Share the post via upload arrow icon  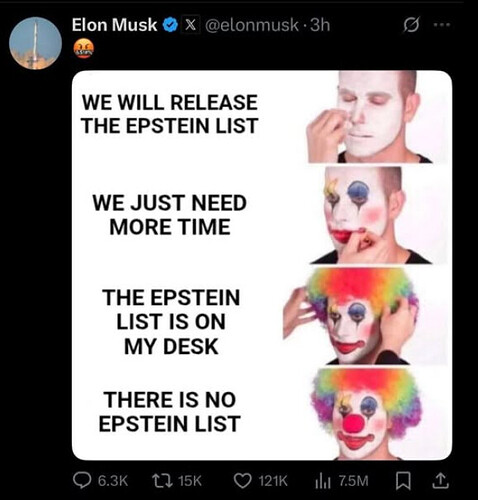tap(440, 481)
